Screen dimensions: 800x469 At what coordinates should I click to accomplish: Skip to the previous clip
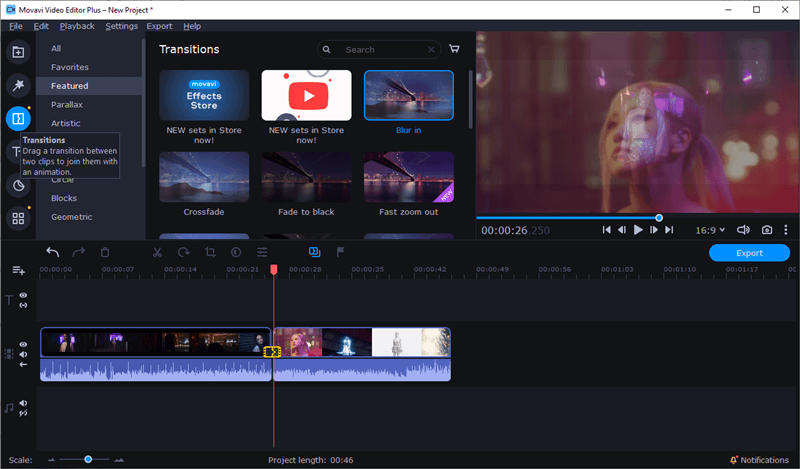[607, 230]
